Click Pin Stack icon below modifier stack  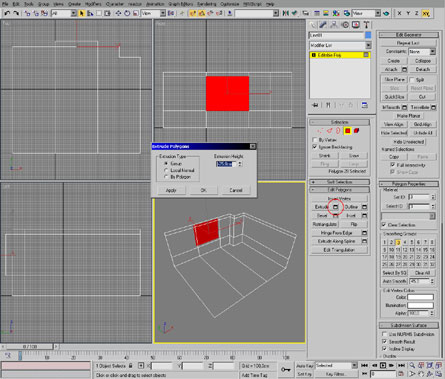(315, 105)
